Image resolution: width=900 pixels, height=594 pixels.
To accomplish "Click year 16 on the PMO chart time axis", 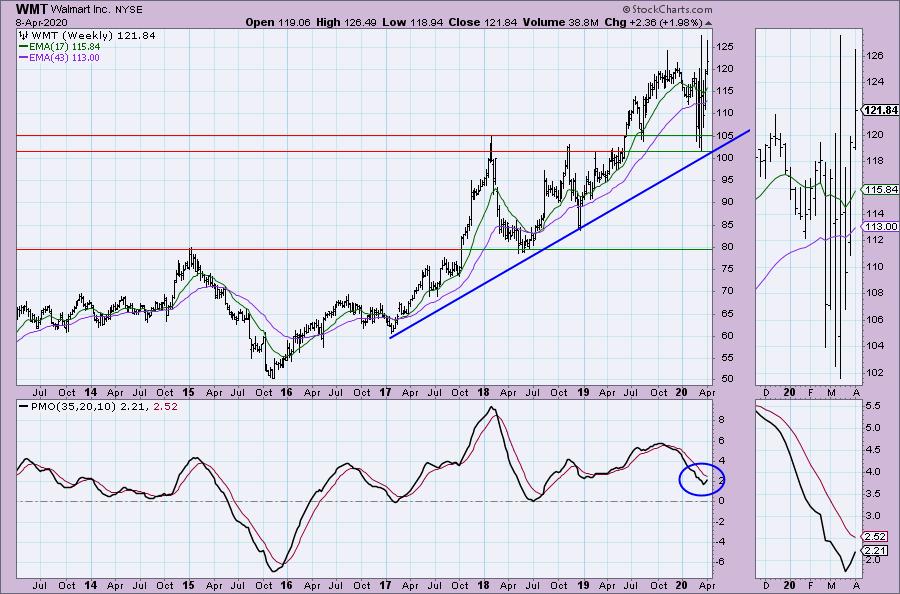I will pos(286,585).
